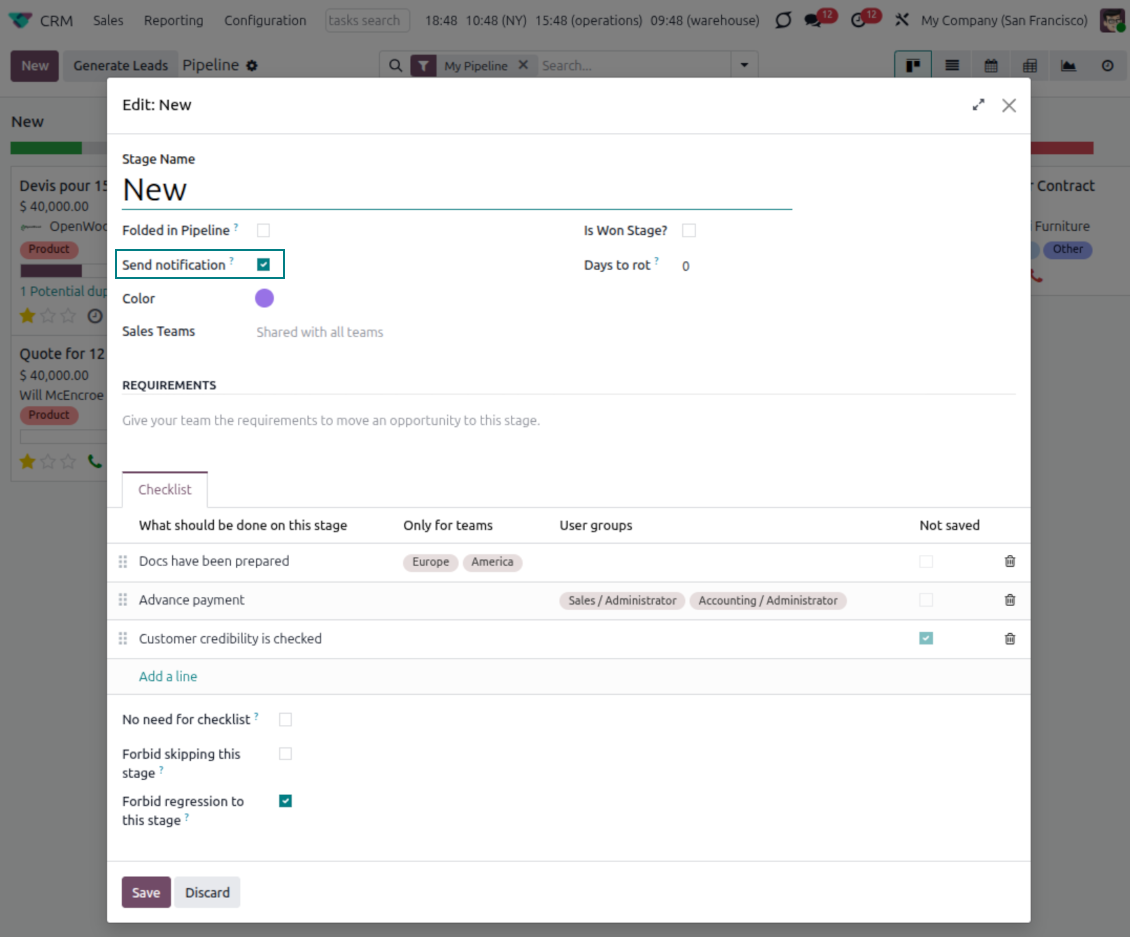The width and height of the screenshot is (1130, 937).
Task: Open the saved filters dropdown beside search
Action: 743,64
